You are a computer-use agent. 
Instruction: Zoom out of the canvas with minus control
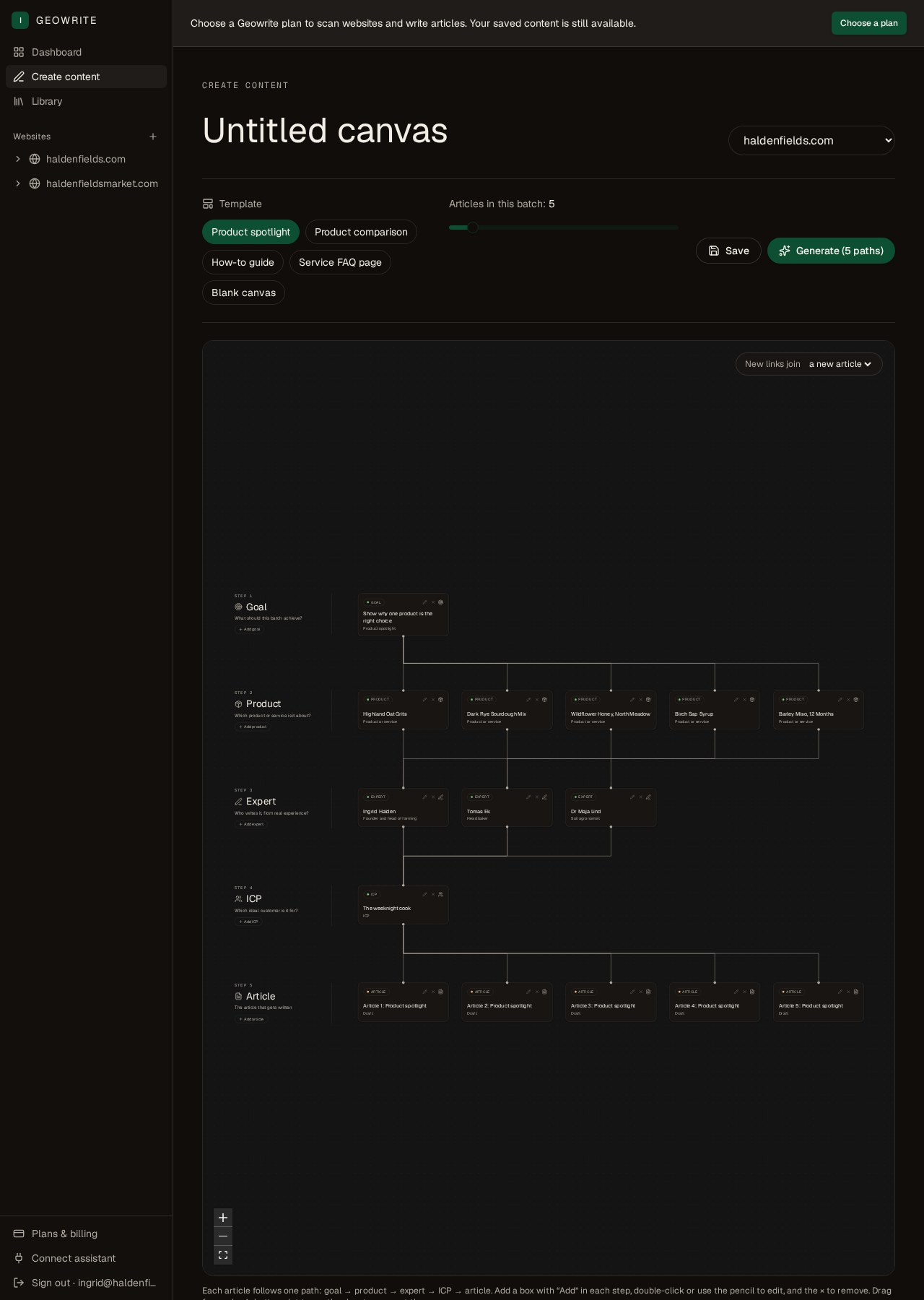coord(223,1236)
